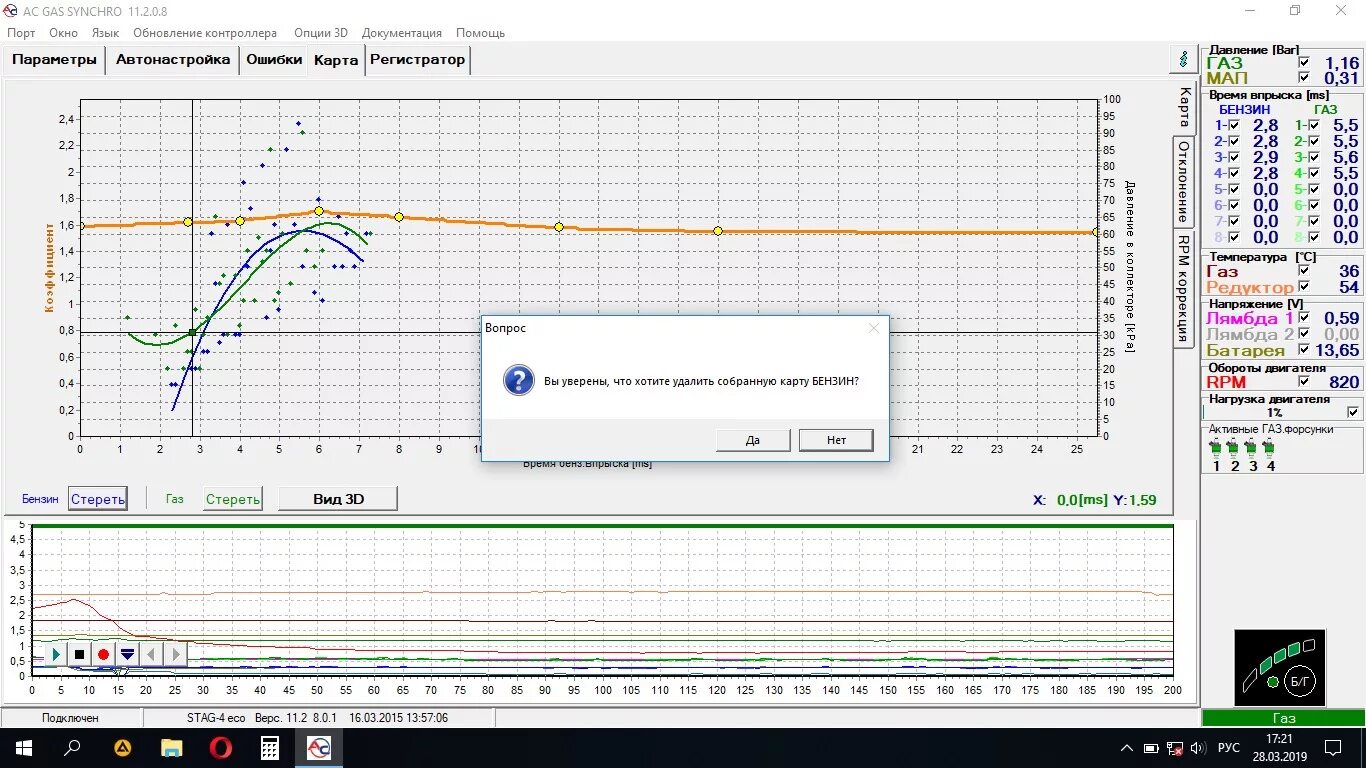
Task: Click Стереть next to Газ
Action: click(x=233, y=499)
